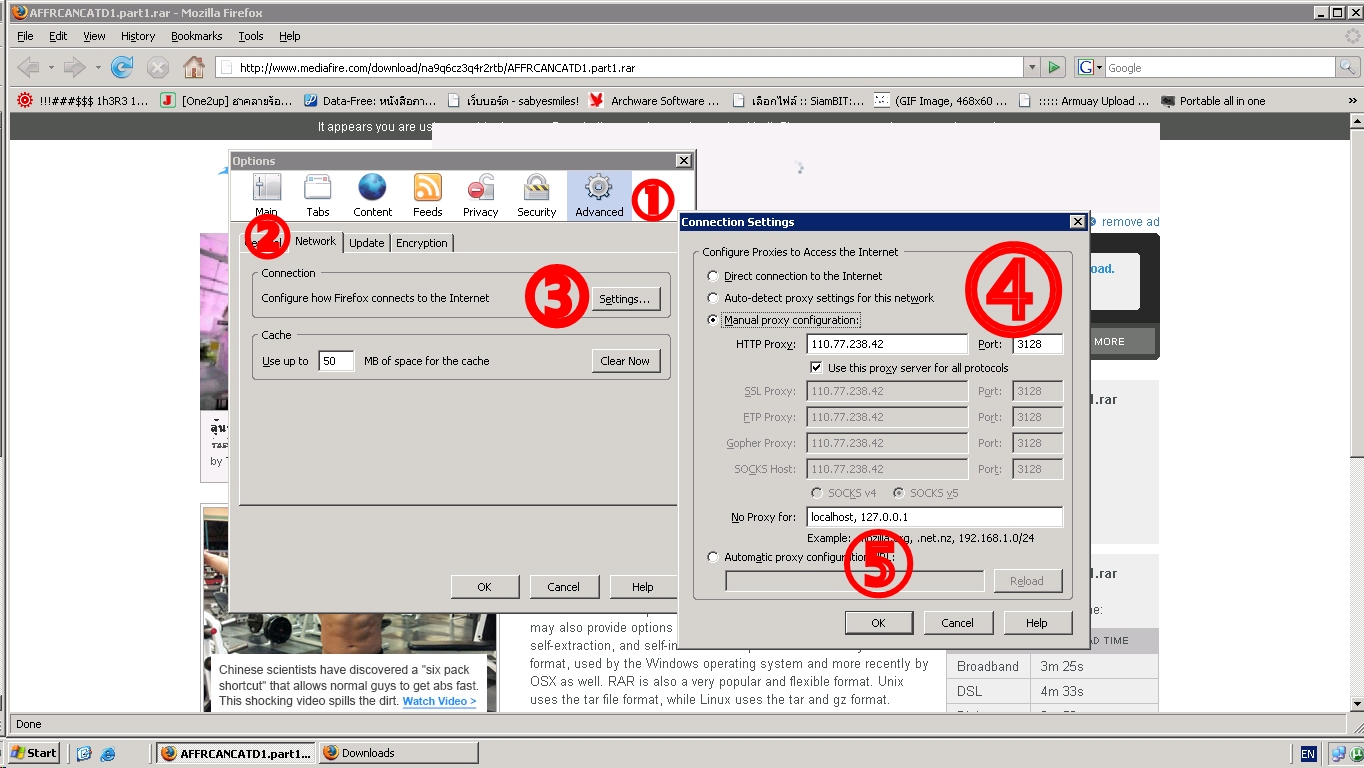Click OK in the Options dialog
Viewport: 1364px width, 768px height.
[484, 587]
